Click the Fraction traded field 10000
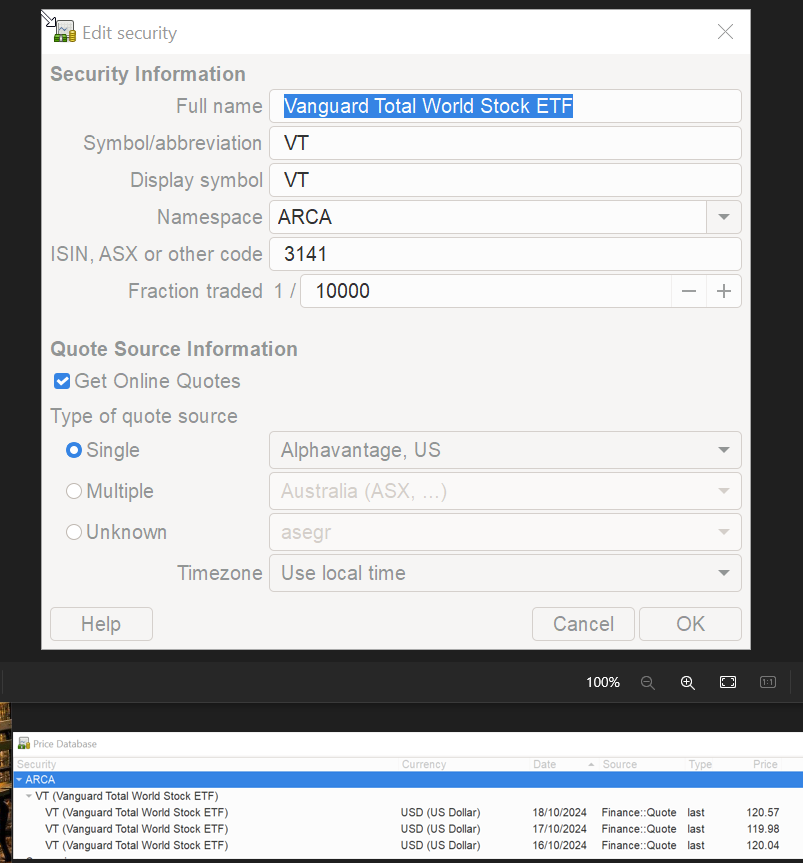 [486, 291]
